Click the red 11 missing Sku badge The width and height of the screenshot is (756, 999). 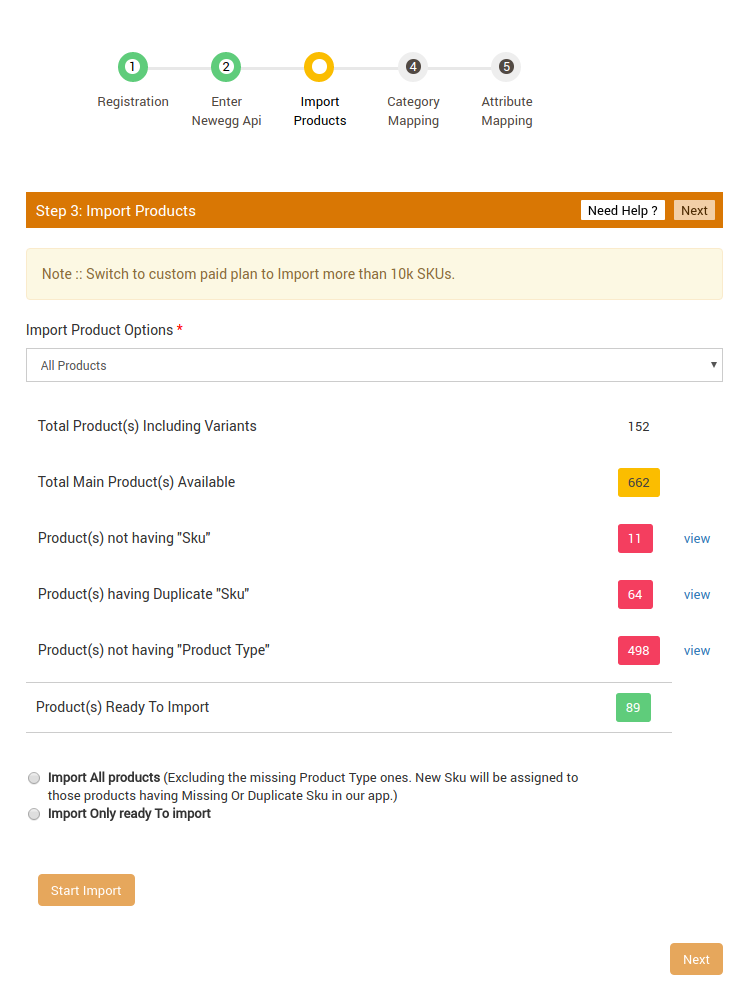click(x=635, y=538)
